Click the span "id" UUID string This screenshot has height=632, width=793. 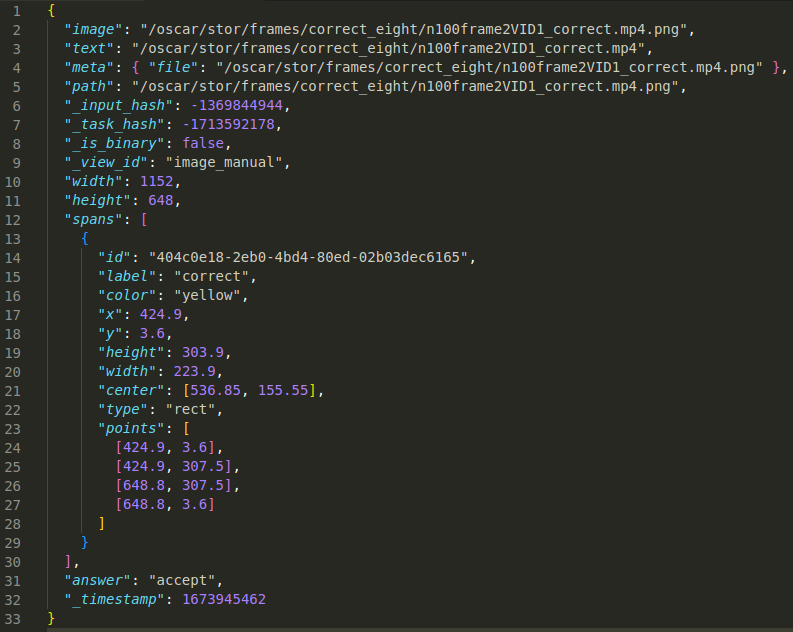pos(309,257)
